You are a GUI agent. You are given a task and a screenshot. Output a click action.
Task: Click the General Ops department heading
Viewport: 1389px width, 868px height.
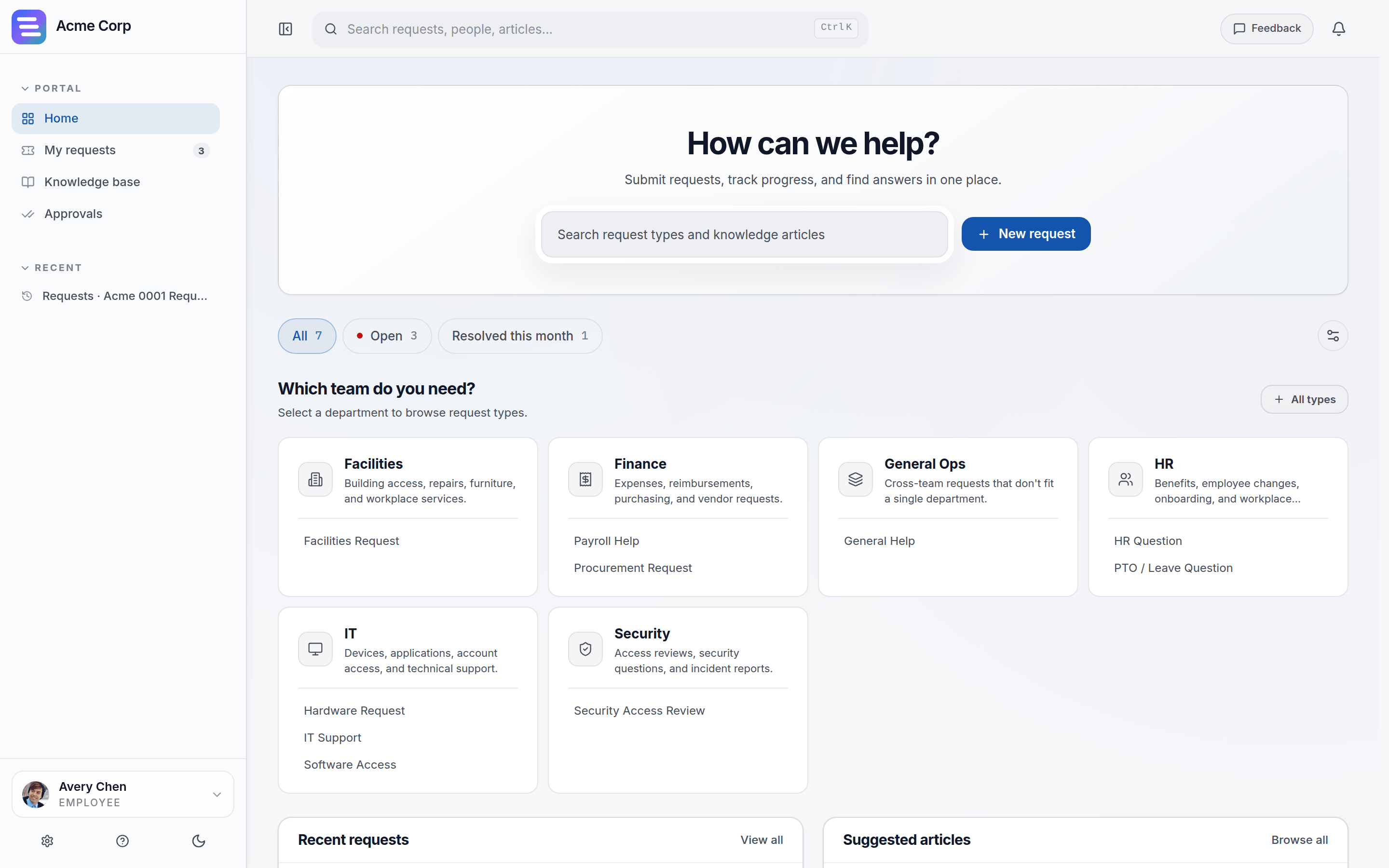pyautogui.click(x=925, y=464)
